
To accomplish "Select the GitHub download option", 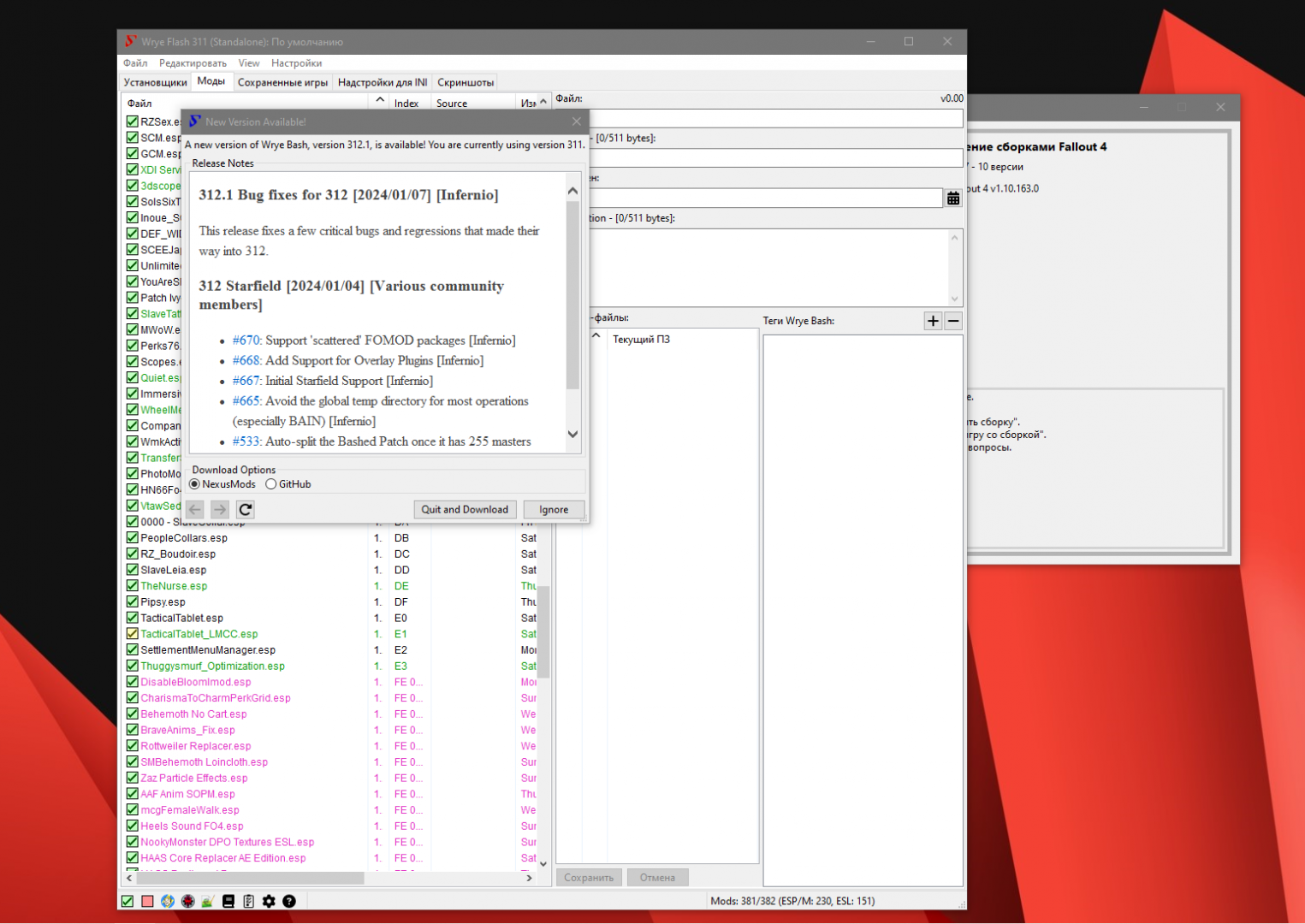I will tap(271, 484).
